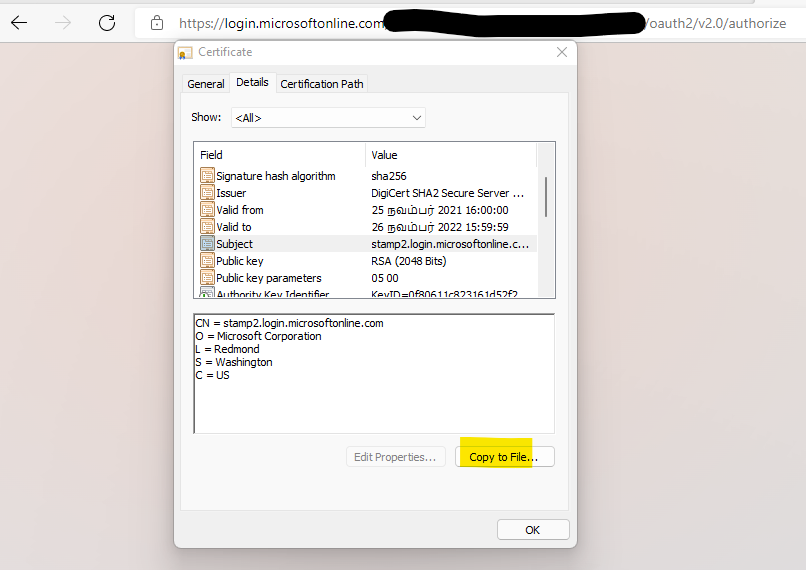Click the Valid from date 25 2021 16:00:00
The image size is (806, 570).
[440, 210]
